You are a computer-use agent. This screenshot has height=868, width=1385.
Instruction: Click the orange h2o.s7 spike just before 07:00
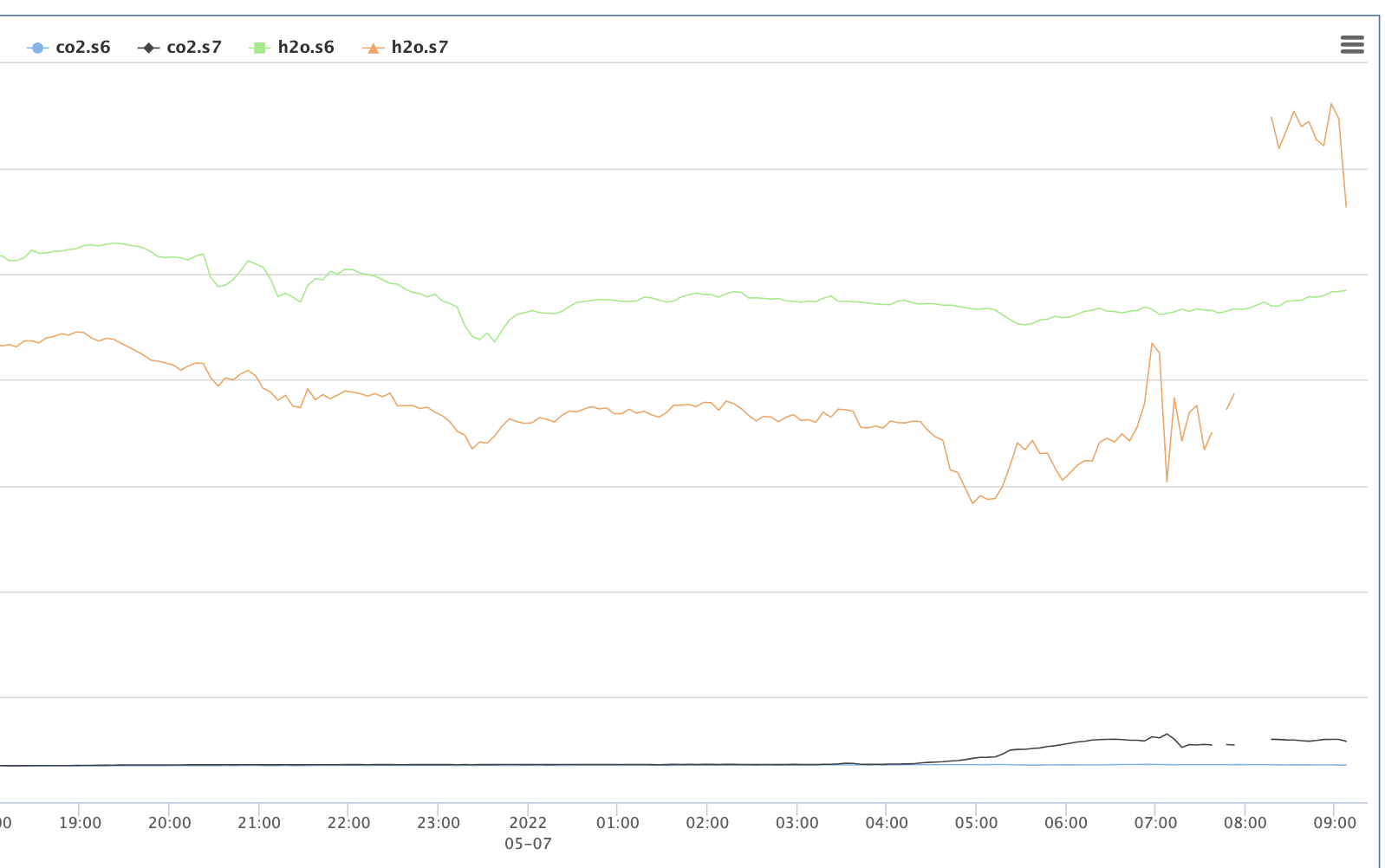point(1152,344)
